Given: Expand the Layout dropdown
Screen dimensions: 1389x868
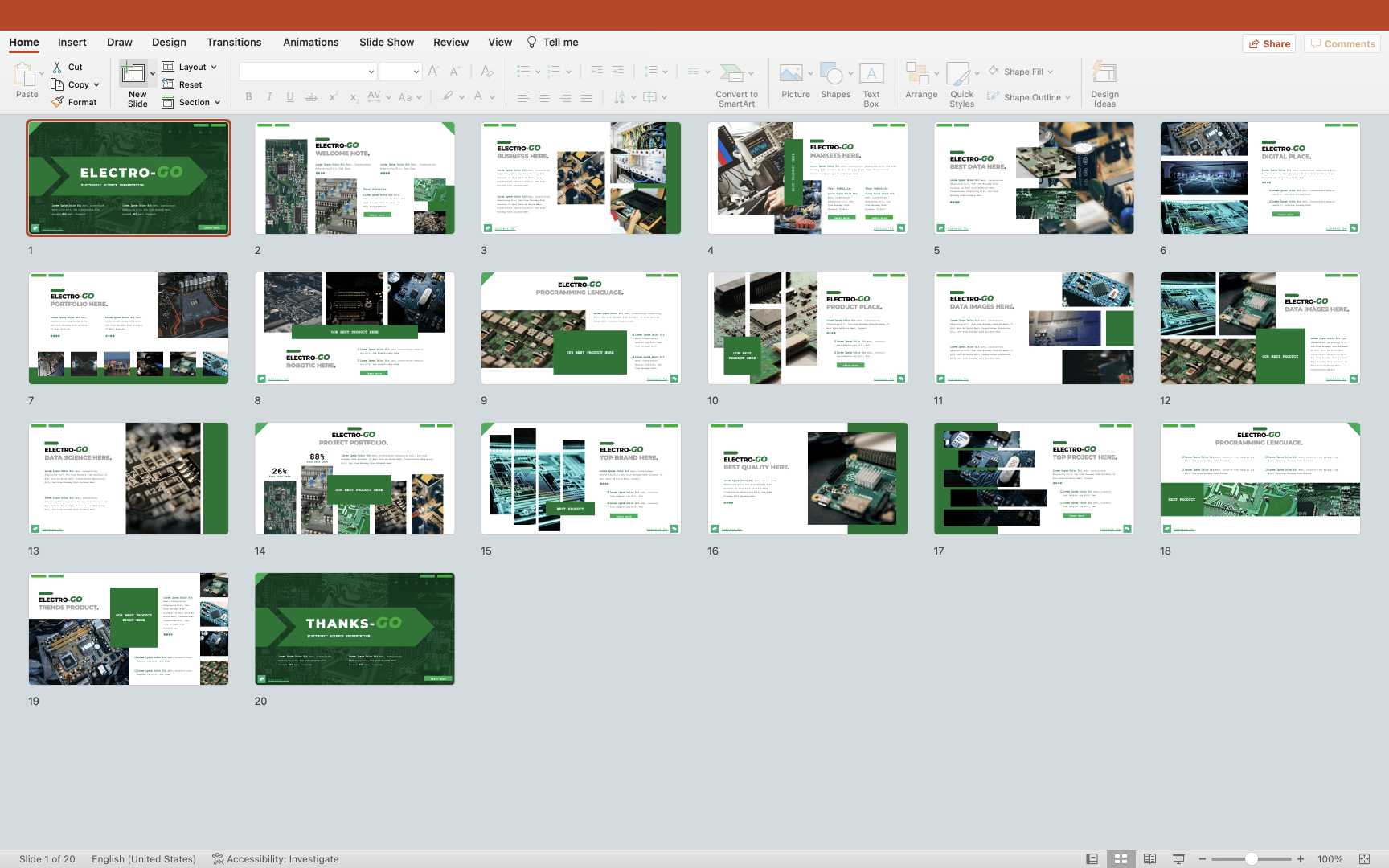Looking at the screenshot, I should 214,68.
